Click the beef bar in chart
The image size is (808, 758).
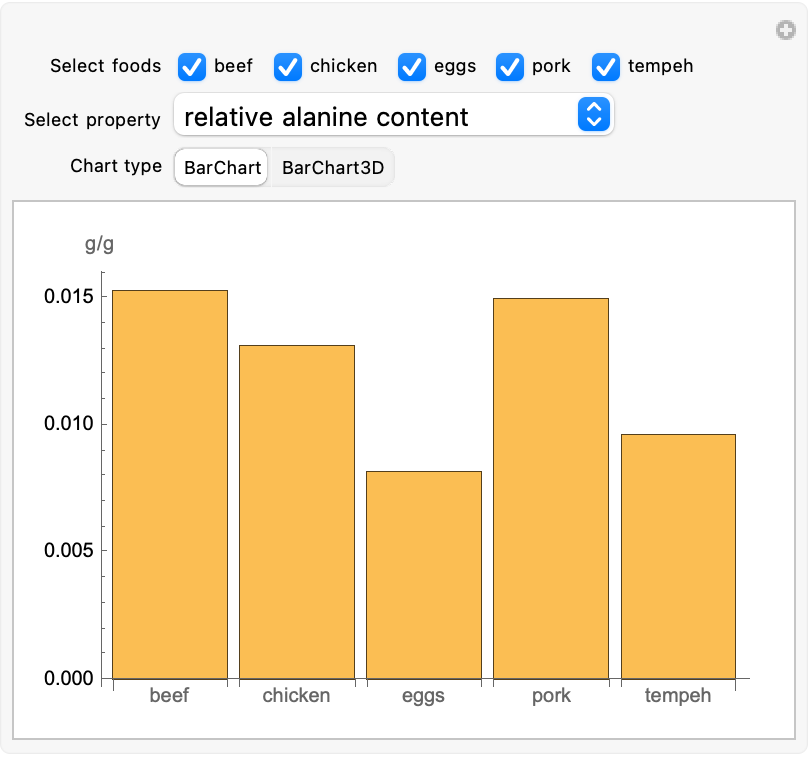170,484
